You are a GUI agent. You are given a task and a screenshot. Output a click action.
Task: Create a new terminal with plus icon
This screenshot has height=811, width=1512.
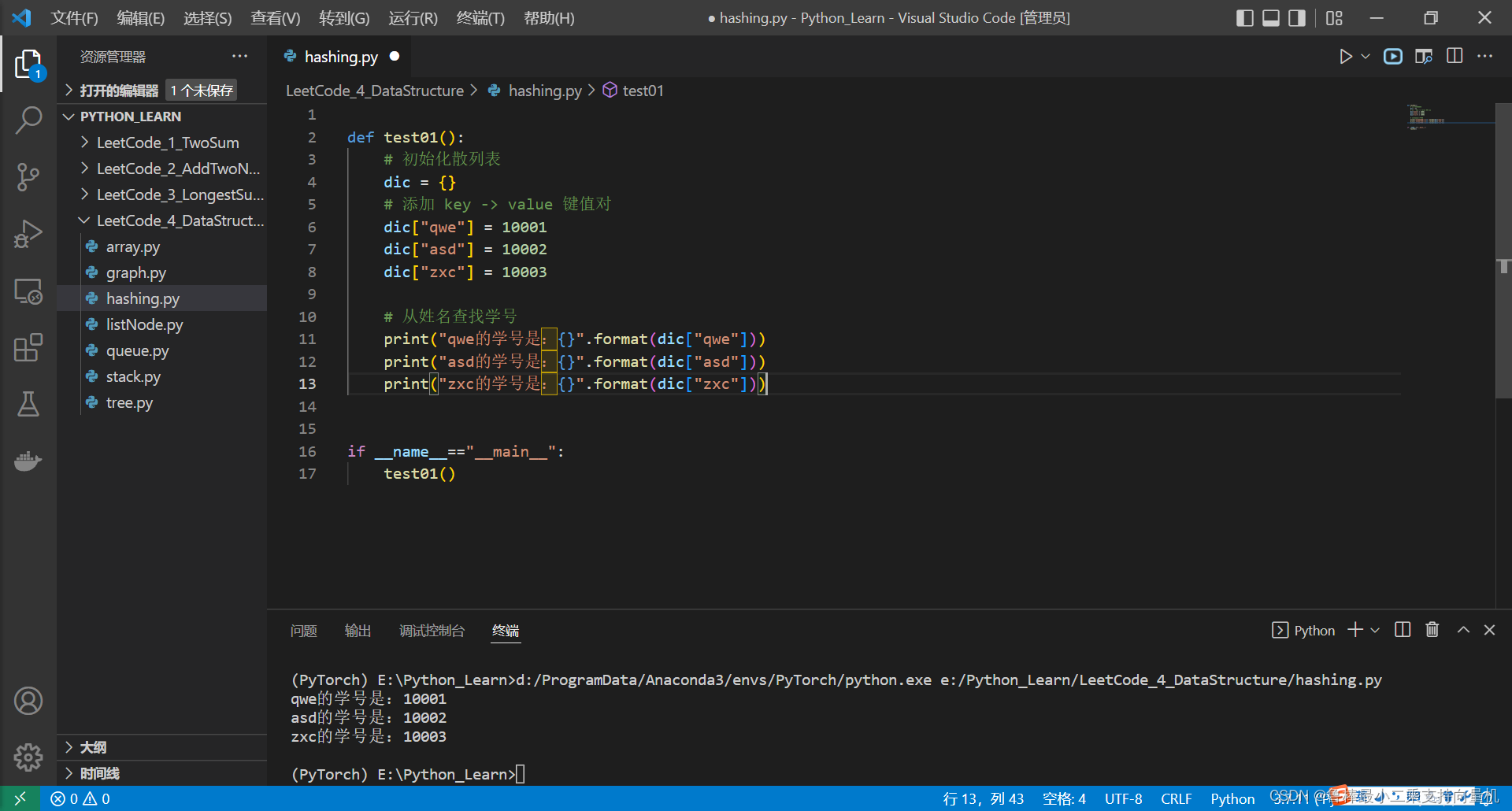click(x=1355, y=630)
